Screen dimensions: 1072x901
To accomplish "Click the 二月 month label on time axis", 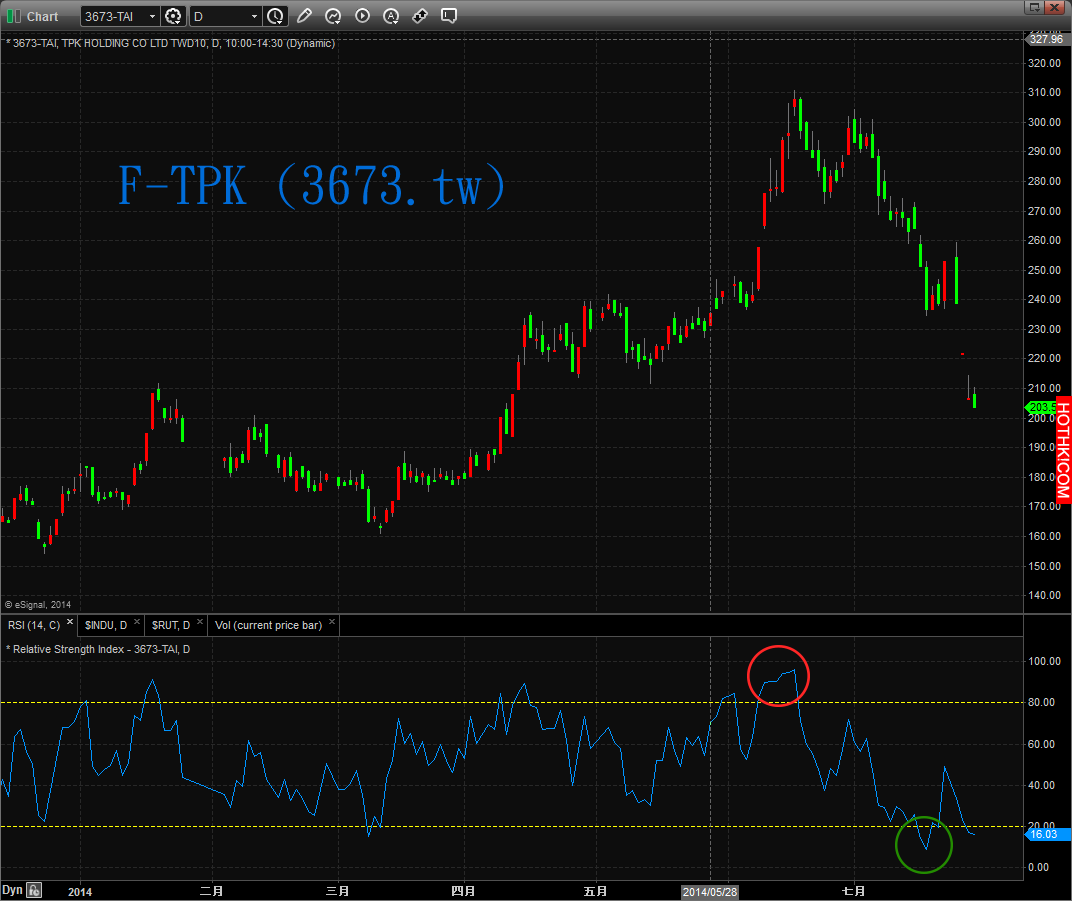I will pyautogui.click(x=211, y=891).
